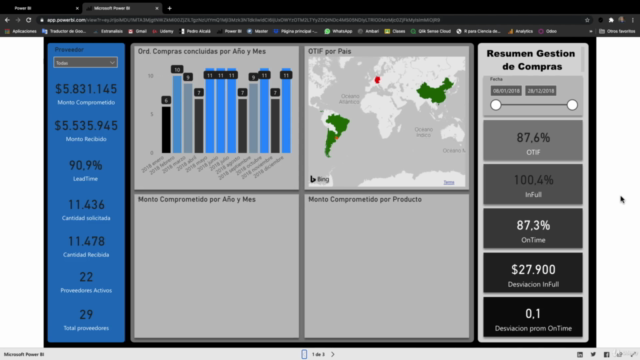Click the address bar URL

click(x=243, y=20)
